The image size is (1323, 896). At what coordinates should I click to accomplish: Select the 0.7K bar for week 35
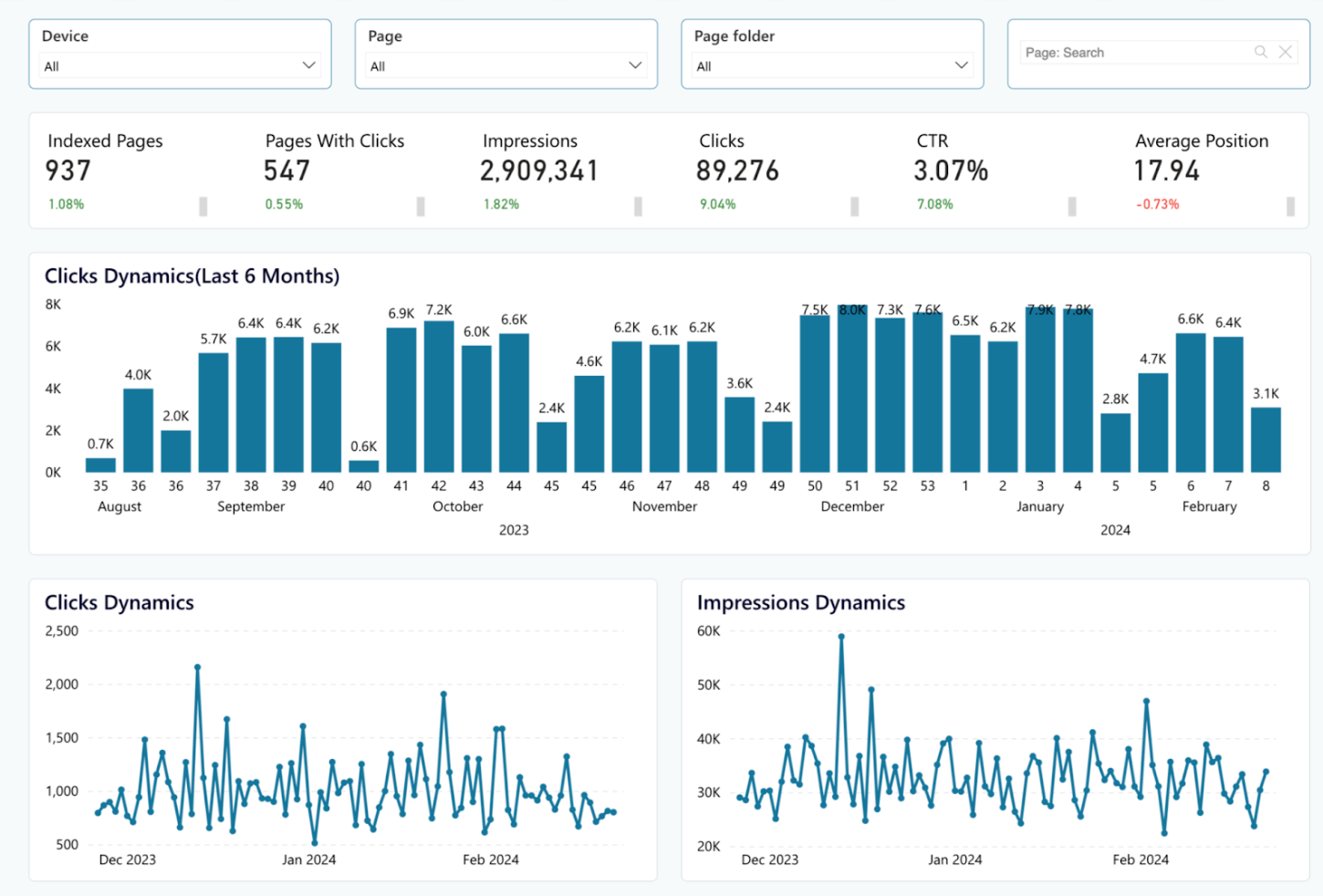(x=100, y=464)
